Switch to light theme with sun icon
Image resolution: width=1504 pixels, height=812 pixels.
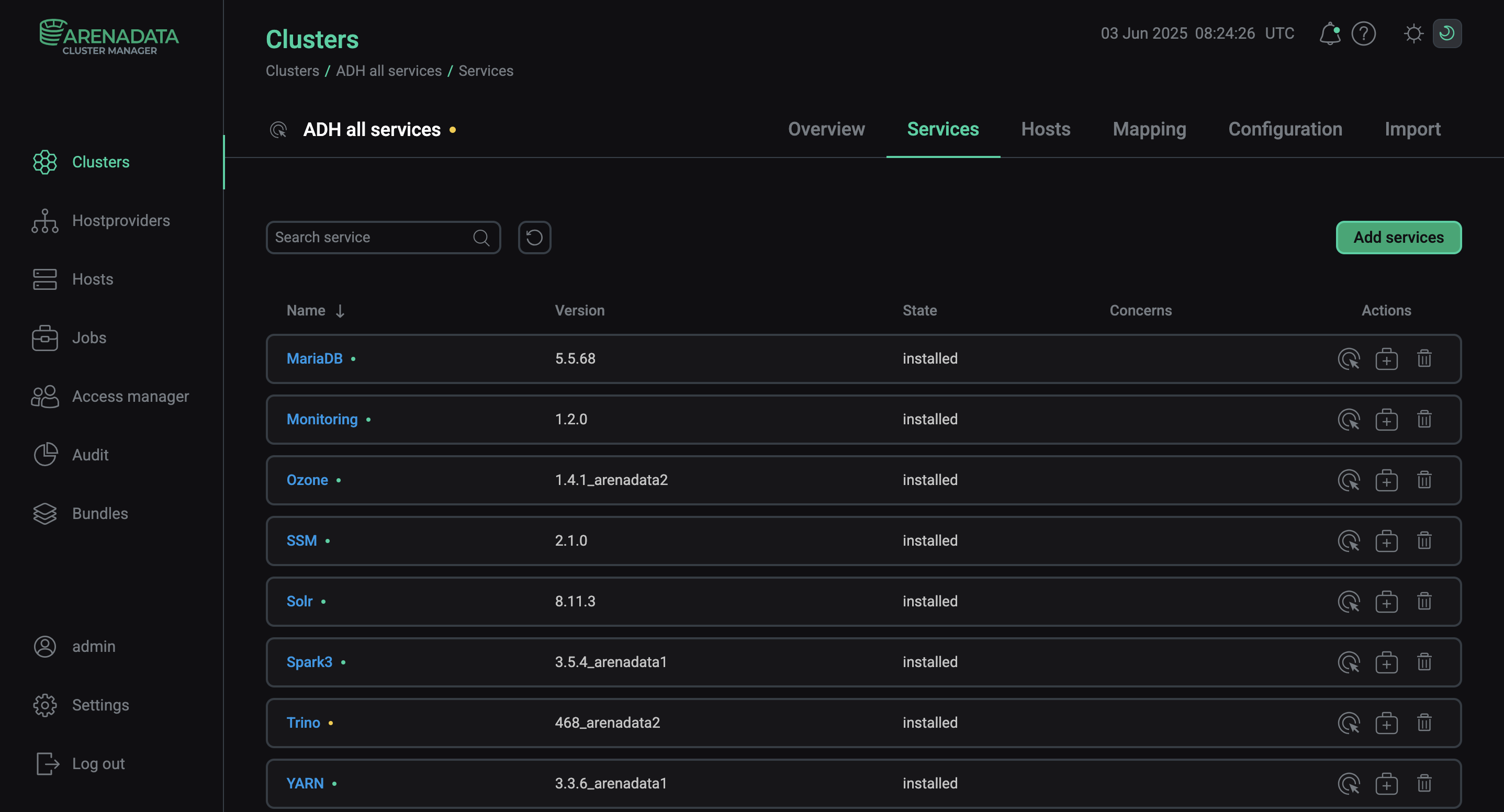click(x=1413, y=33)
